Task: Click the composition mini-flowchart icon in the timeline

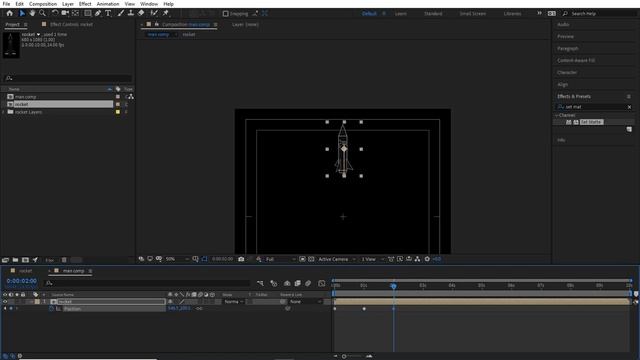Action: coord(260,283)
